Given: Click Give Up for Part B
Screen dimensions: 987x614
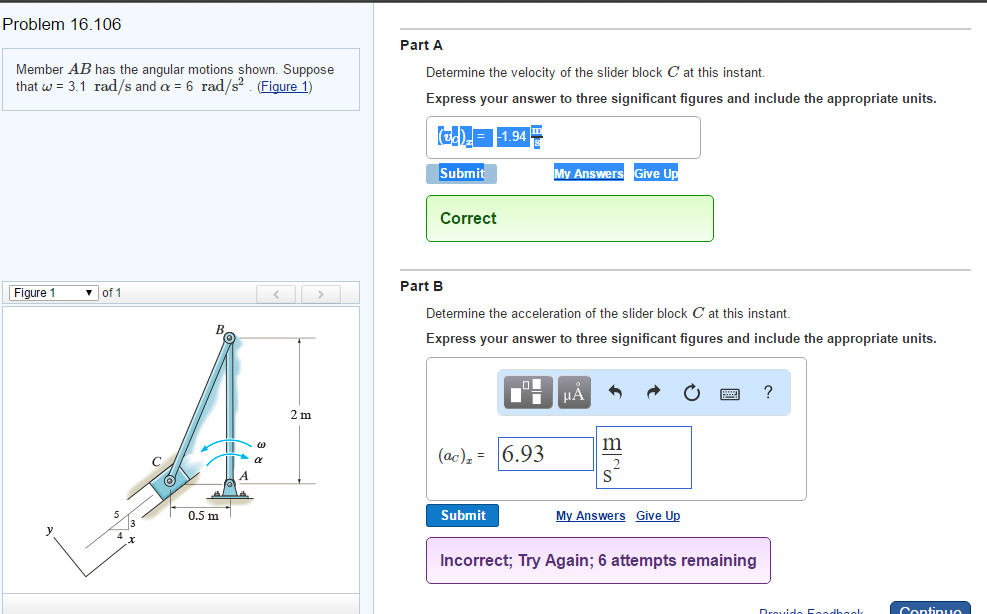Looking at the screenshot, I should (657, 515).
